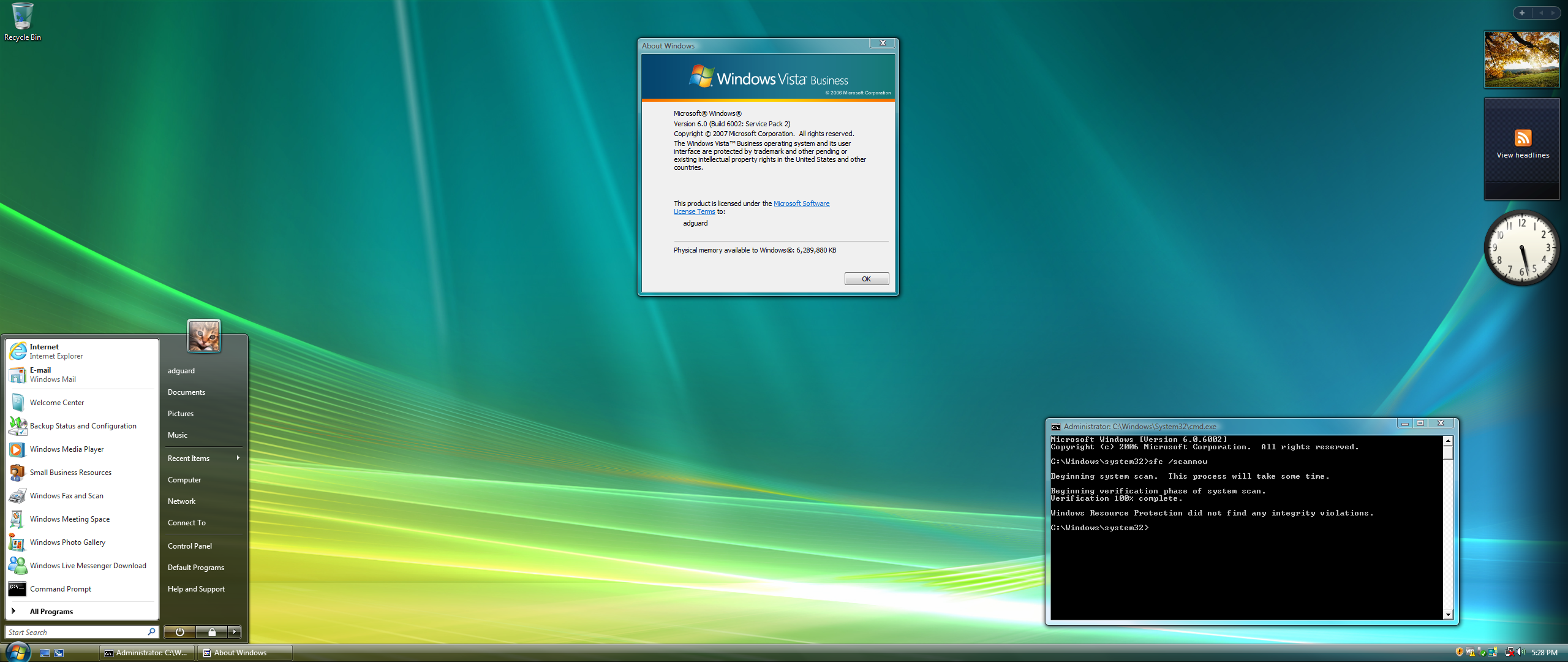Image resolution: width=1568 pixels, height=662 pixels.
Task: Switch to About Windows taskbar button
Action: (x=244, y=653)
